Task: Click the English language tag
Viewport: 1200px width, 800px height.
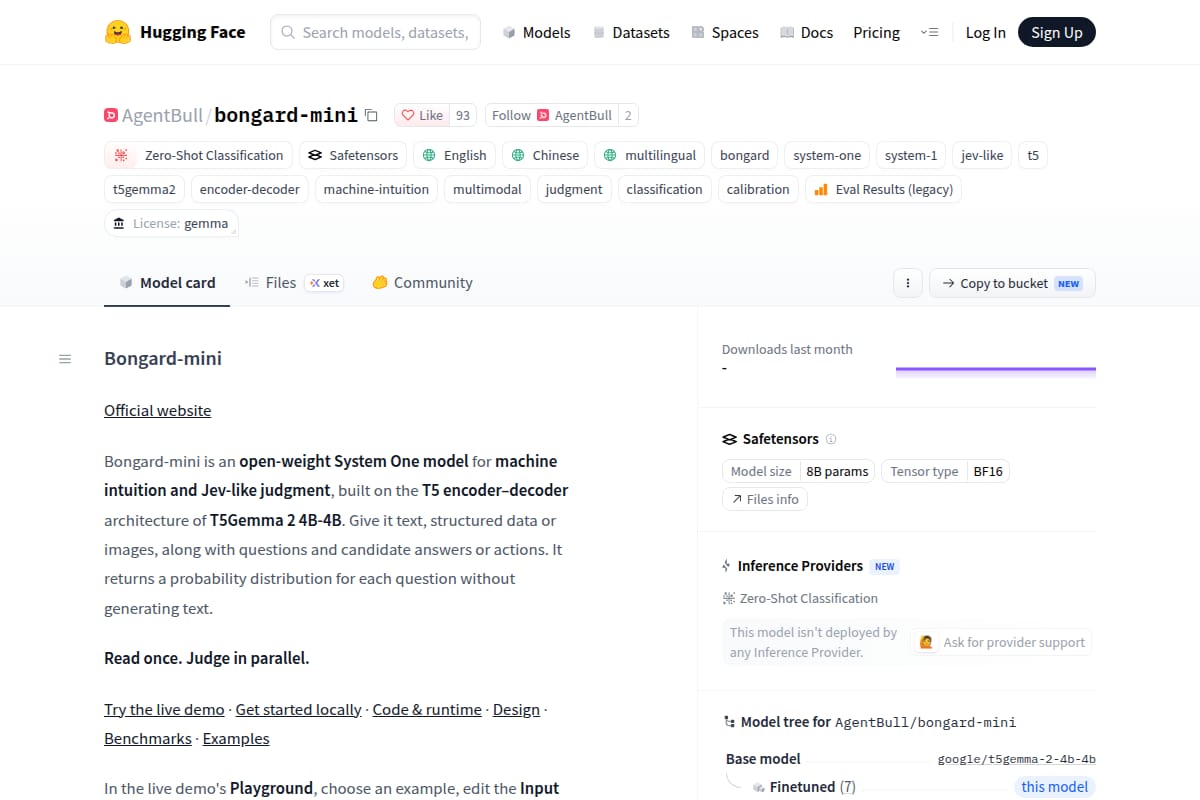Action: coord(455,155)
